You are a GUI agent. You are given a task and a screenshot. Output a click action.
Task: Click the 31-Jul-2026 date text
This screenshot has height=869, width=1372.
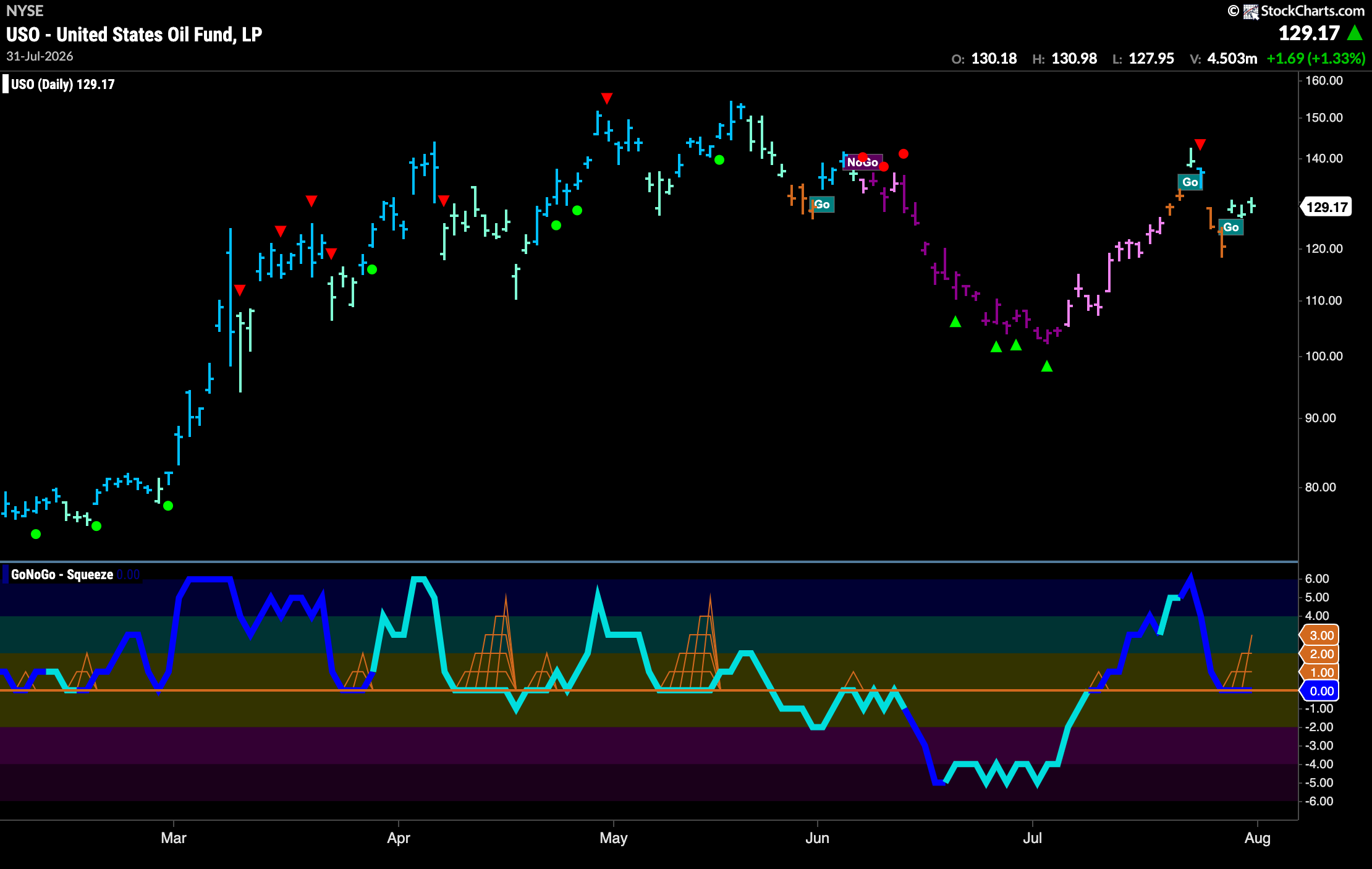(x=40, y=56)
